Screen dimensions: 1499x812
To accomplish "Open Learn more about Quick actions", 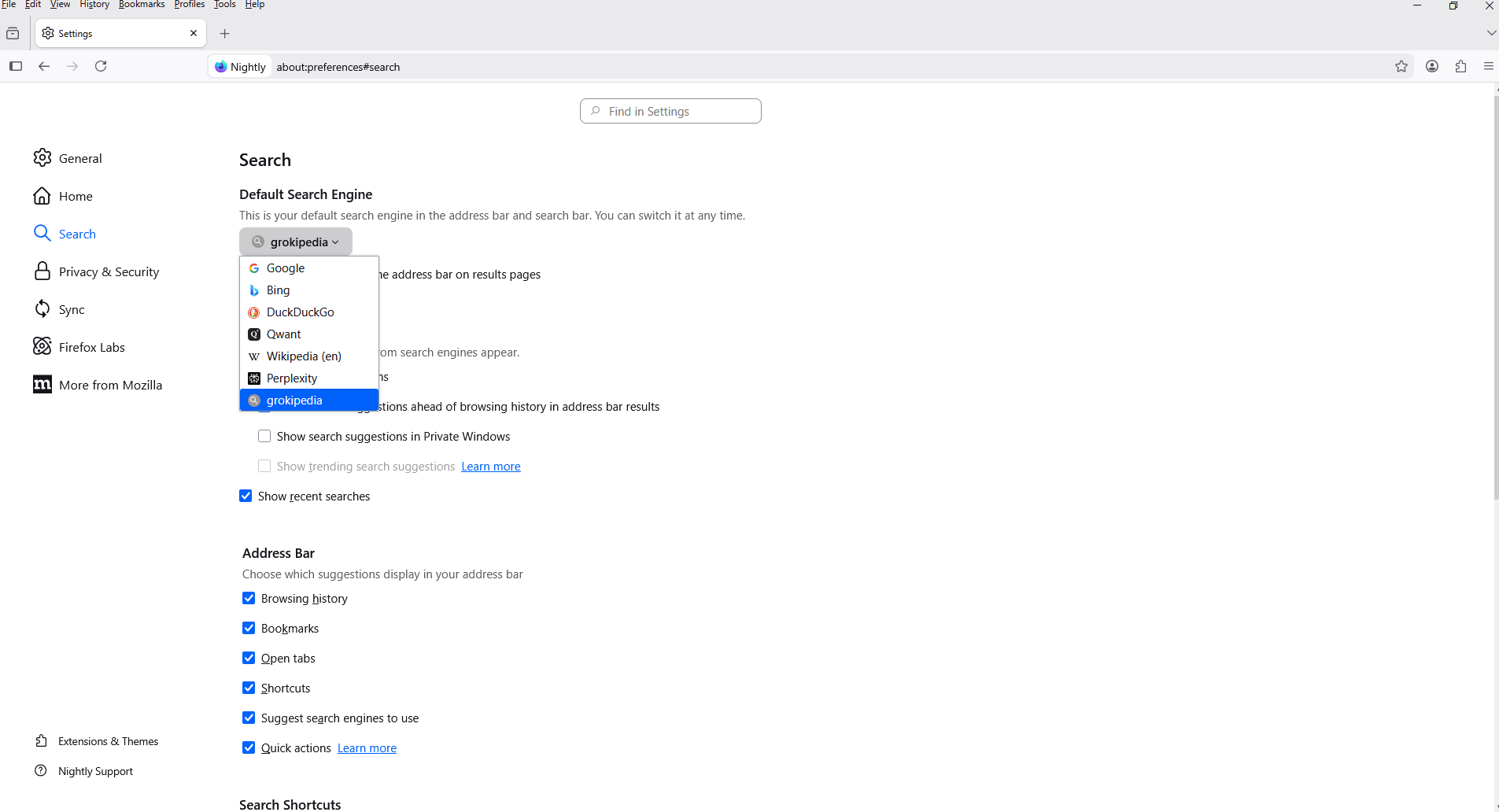I will pos(367,748).
